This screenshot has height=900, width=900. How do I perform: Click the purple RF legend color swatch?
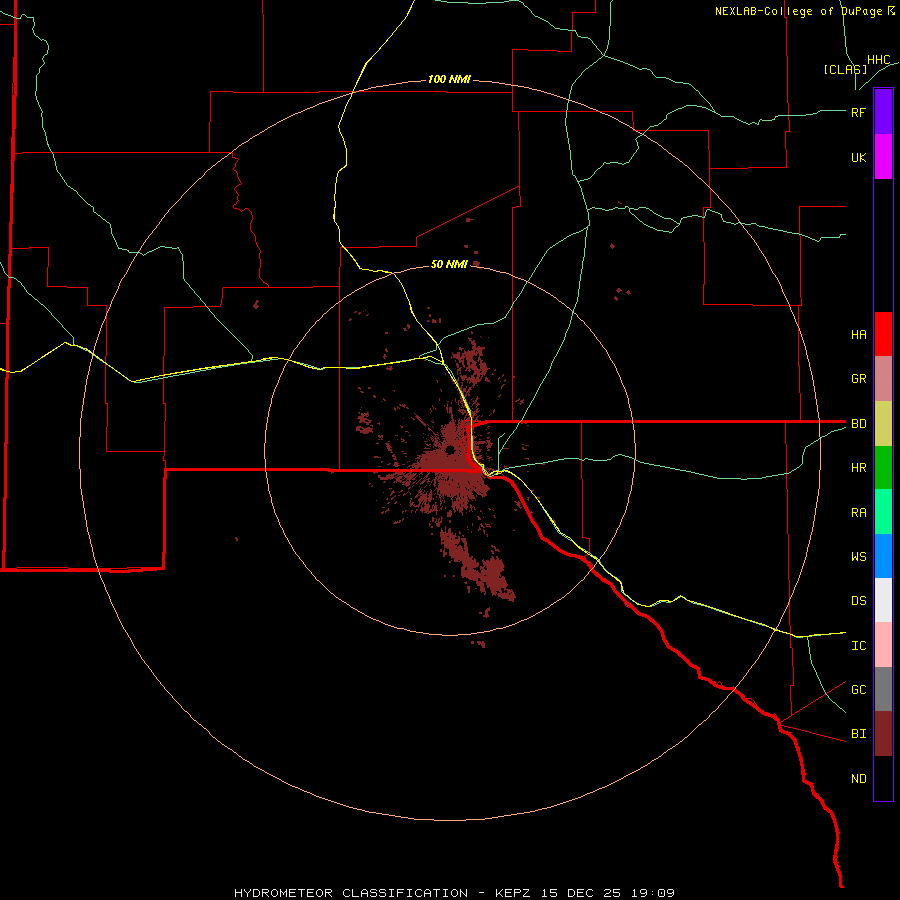(x=883, y=112)
